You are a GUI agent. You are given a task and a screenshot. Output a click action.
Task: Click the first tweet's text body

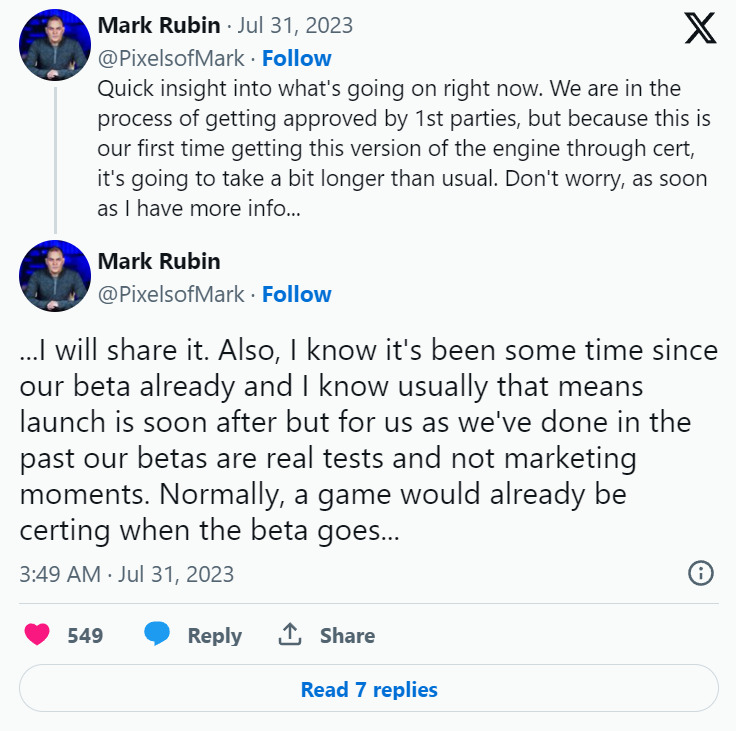[400, 150]
